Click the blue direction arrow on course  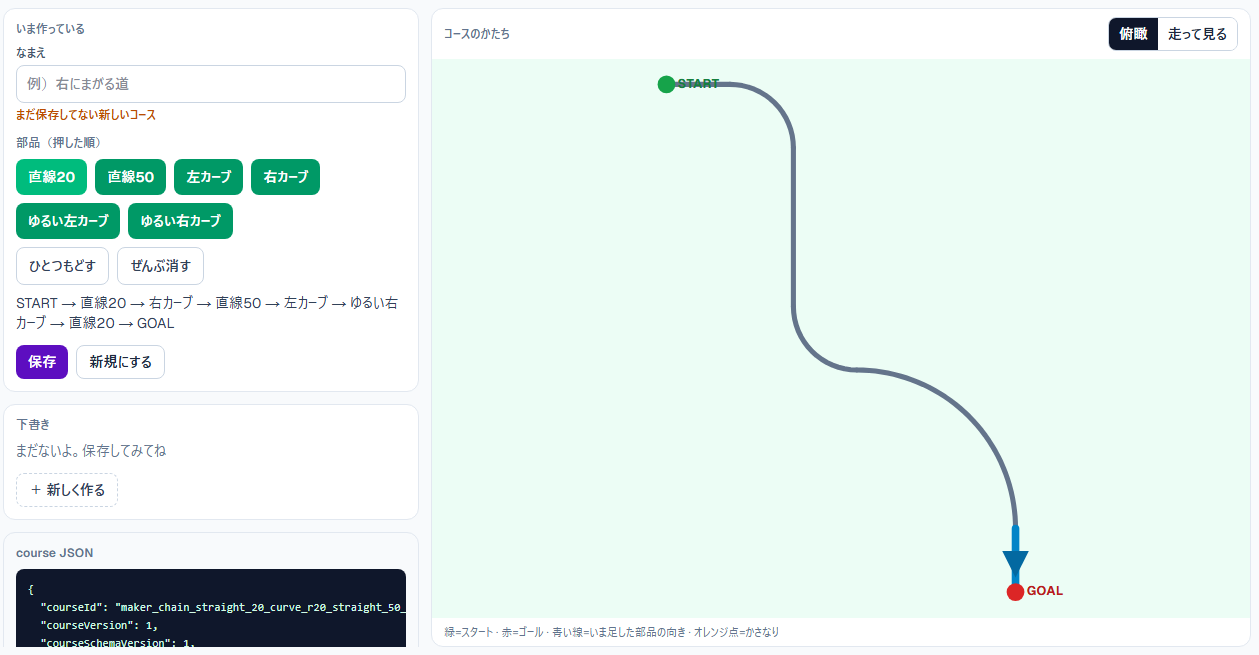point(1015,555)
